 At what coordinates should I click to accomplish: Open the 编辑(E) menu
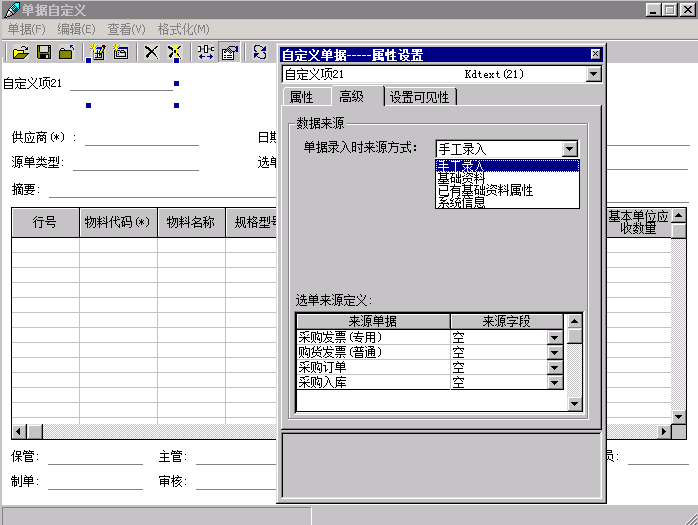point(76,29)
